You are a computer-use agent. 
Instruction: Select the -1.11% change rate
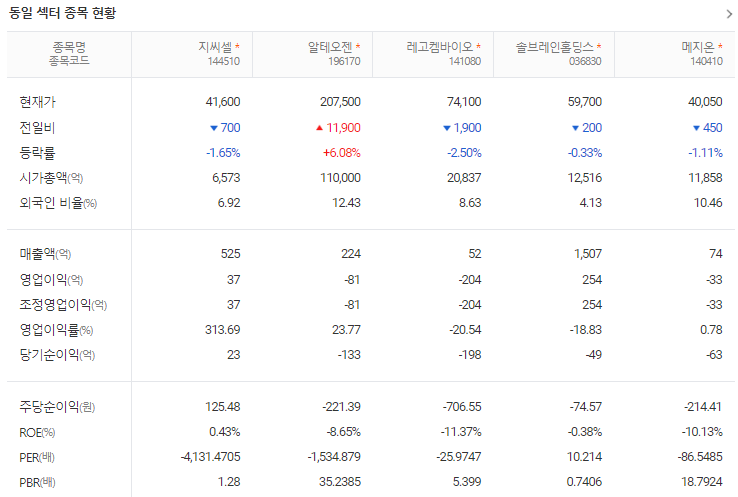705,153
